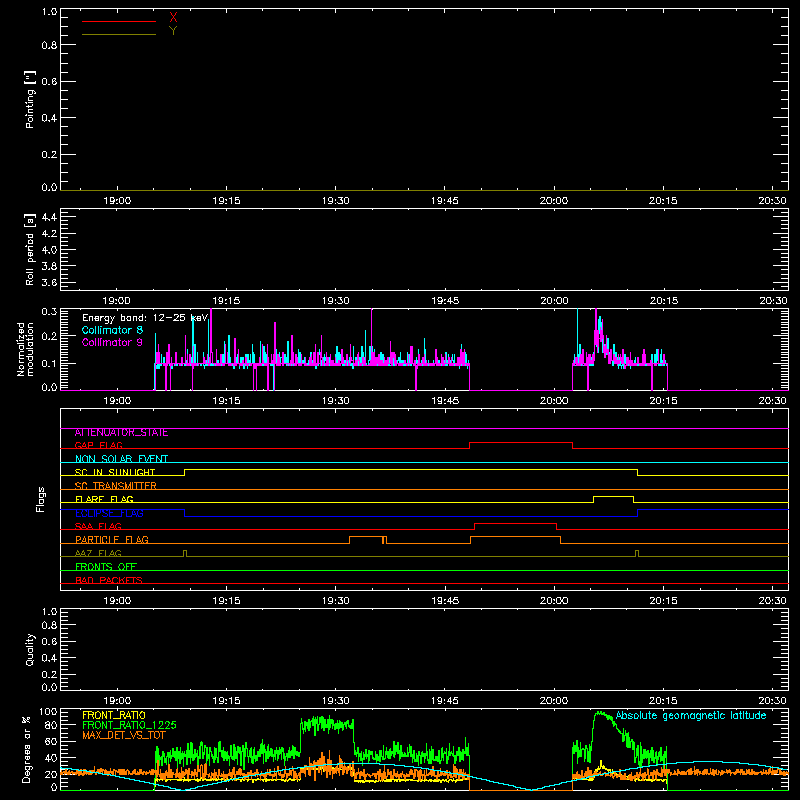Click the olive Y legend line sample
This screenshot has height=800, width=800.
click(x=119, y=34)
